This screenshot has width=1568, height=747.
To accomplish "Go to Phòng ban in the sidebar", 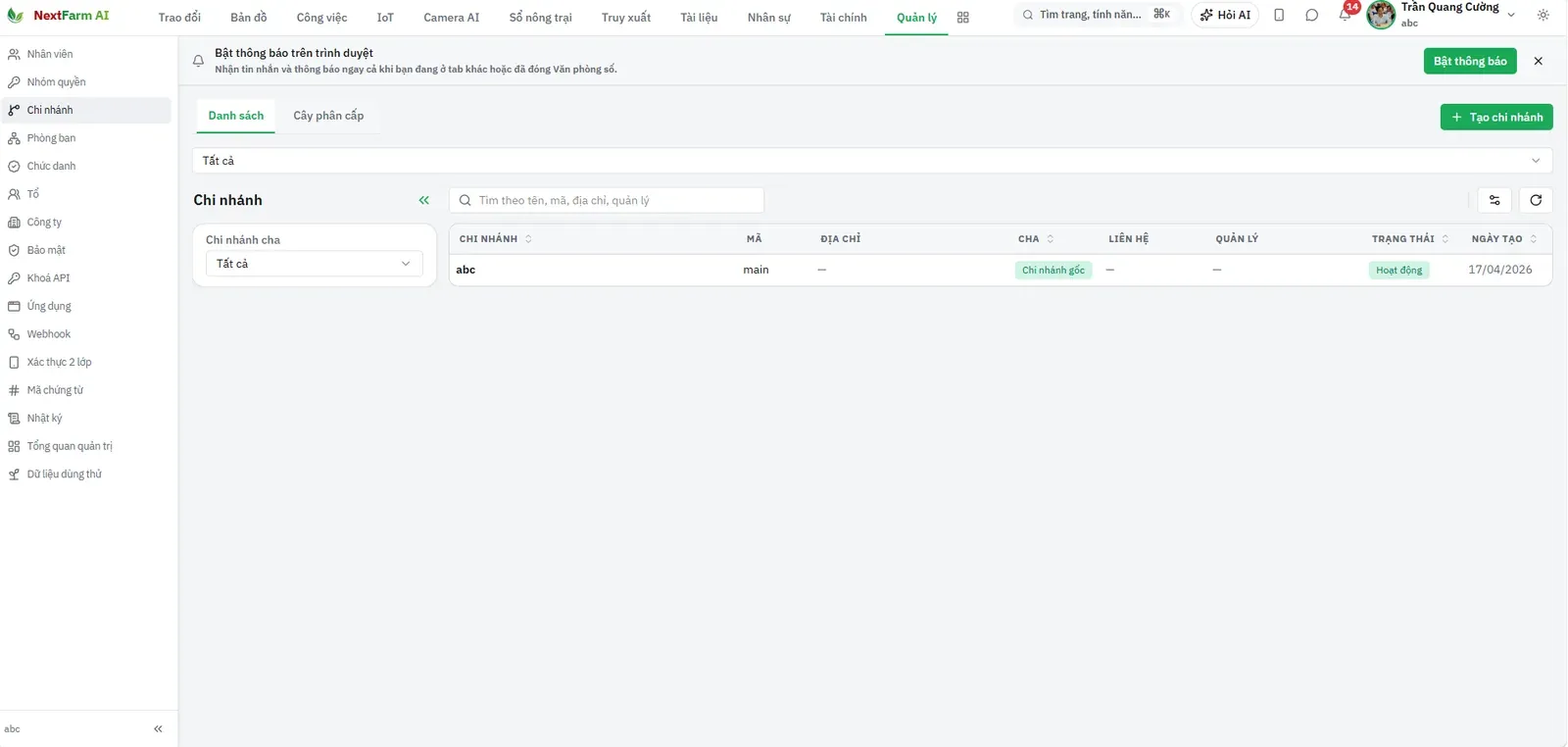I will 86,138.
